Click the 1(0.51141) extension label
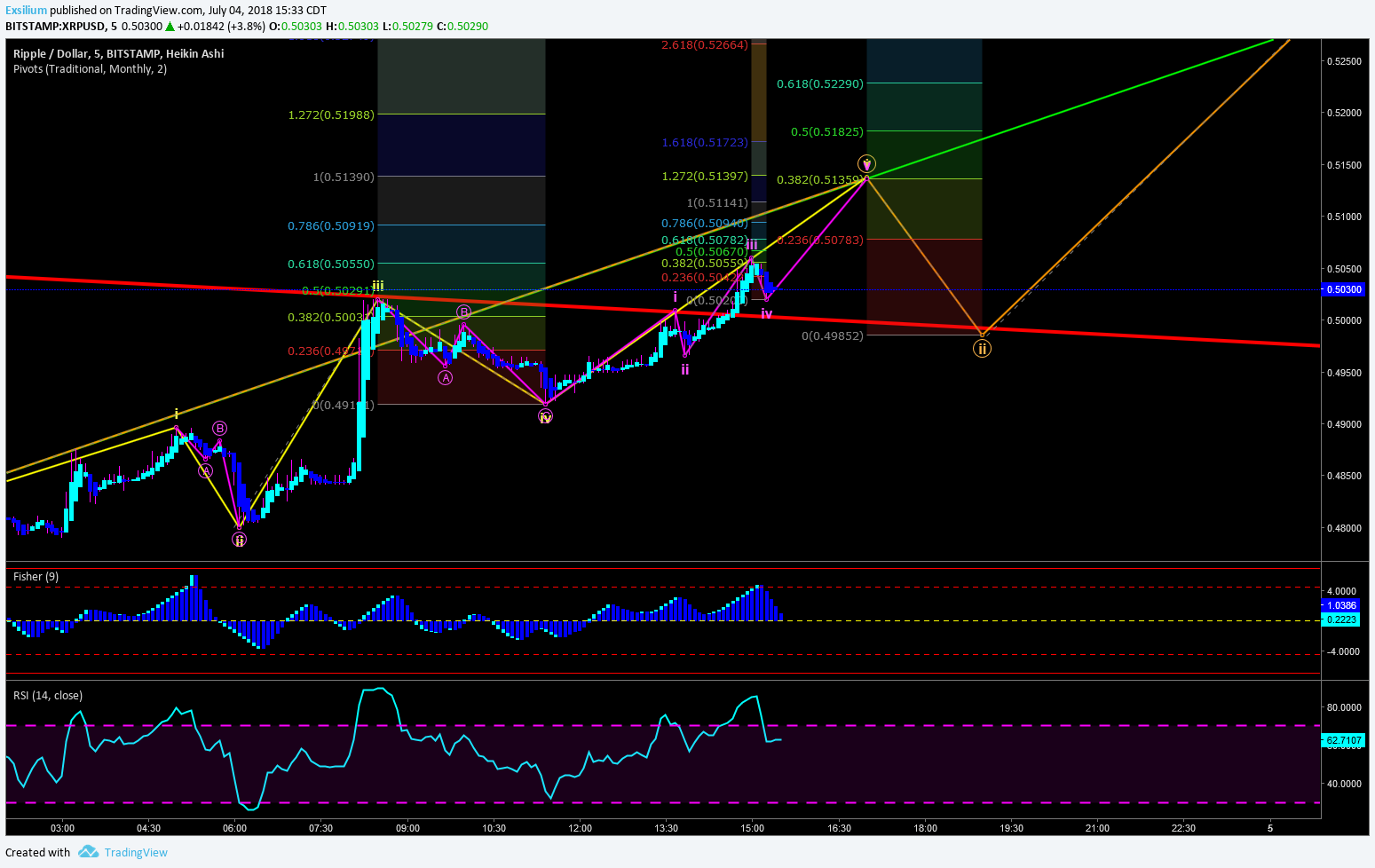Image resolution: width=1375 pixels, height=868 pixels. pos(717,202)
